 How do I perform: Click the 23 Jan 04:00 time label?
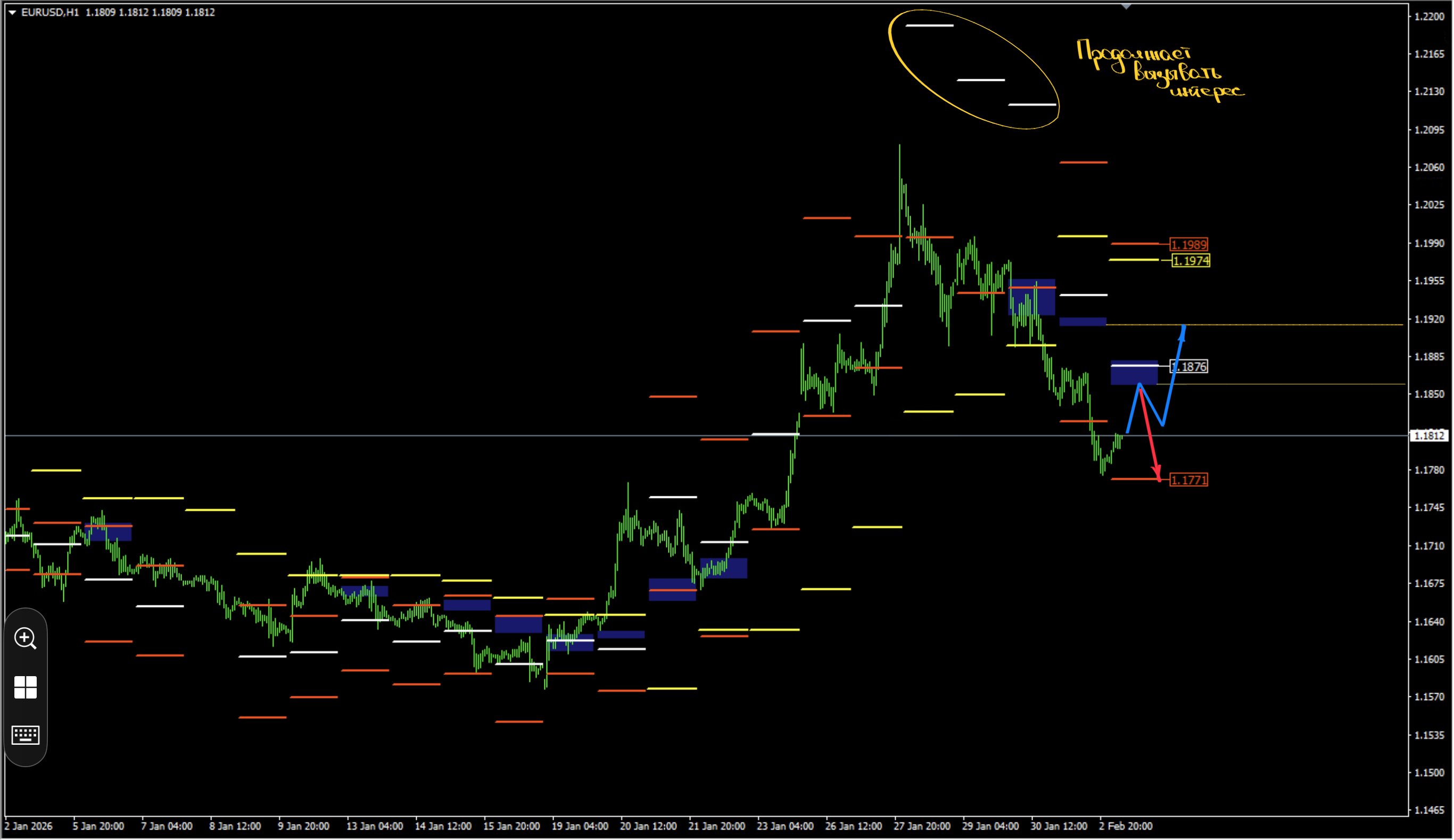pyautogui.click(x=786, y=827)
